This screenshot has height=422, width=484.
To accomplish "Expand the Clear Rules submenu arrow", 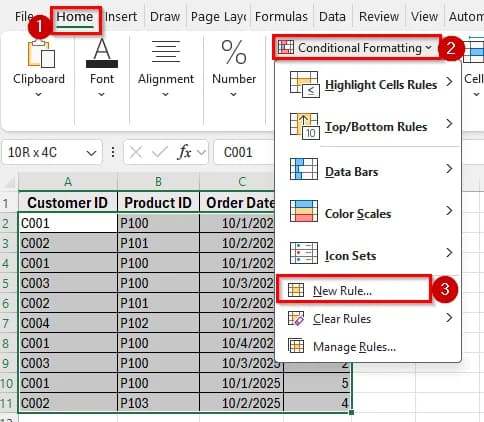I will 449,318.
